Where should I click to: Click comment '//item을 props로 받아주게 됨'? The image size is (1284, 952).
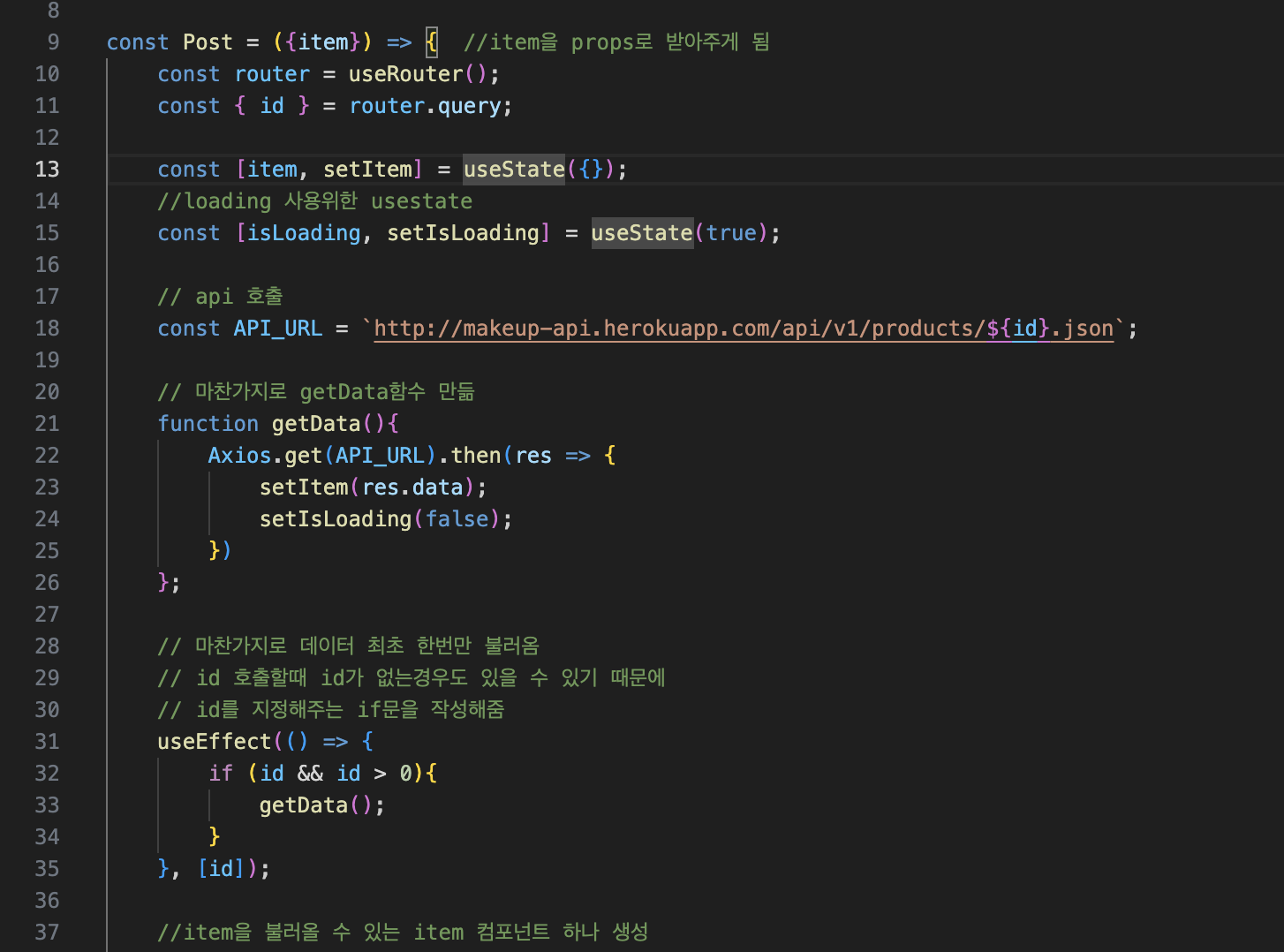tap(616, 42)
